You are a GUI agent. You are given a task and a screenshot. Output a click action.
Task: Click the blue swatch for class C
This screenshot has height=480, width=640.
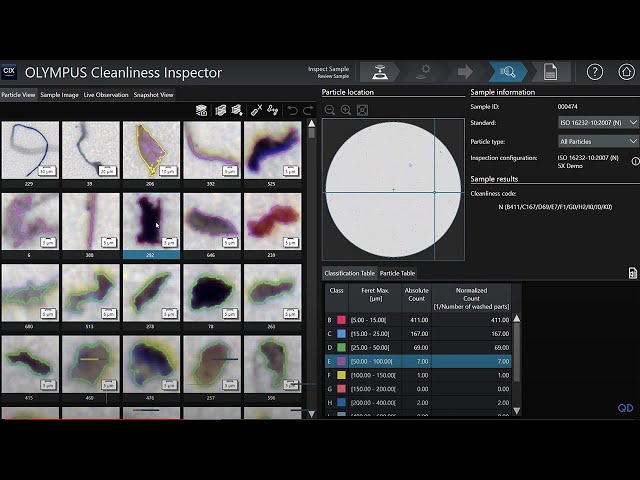(341, 334)
